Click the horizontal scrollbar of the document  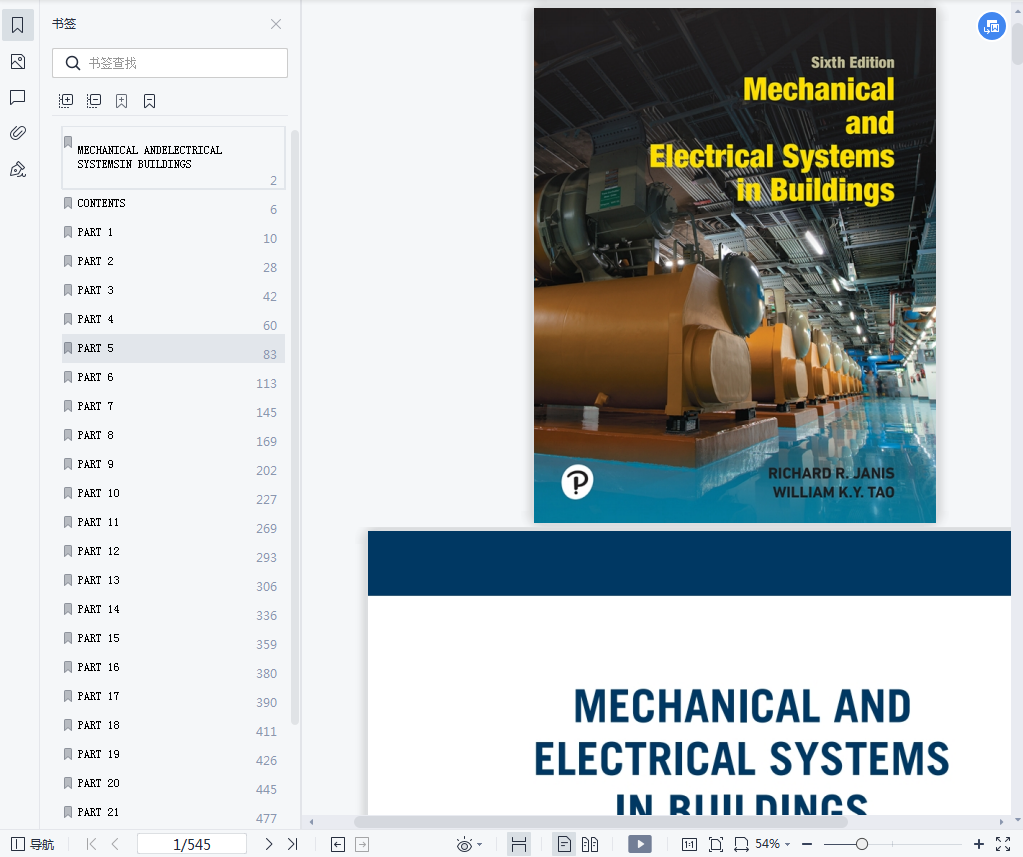click(600, 822)
